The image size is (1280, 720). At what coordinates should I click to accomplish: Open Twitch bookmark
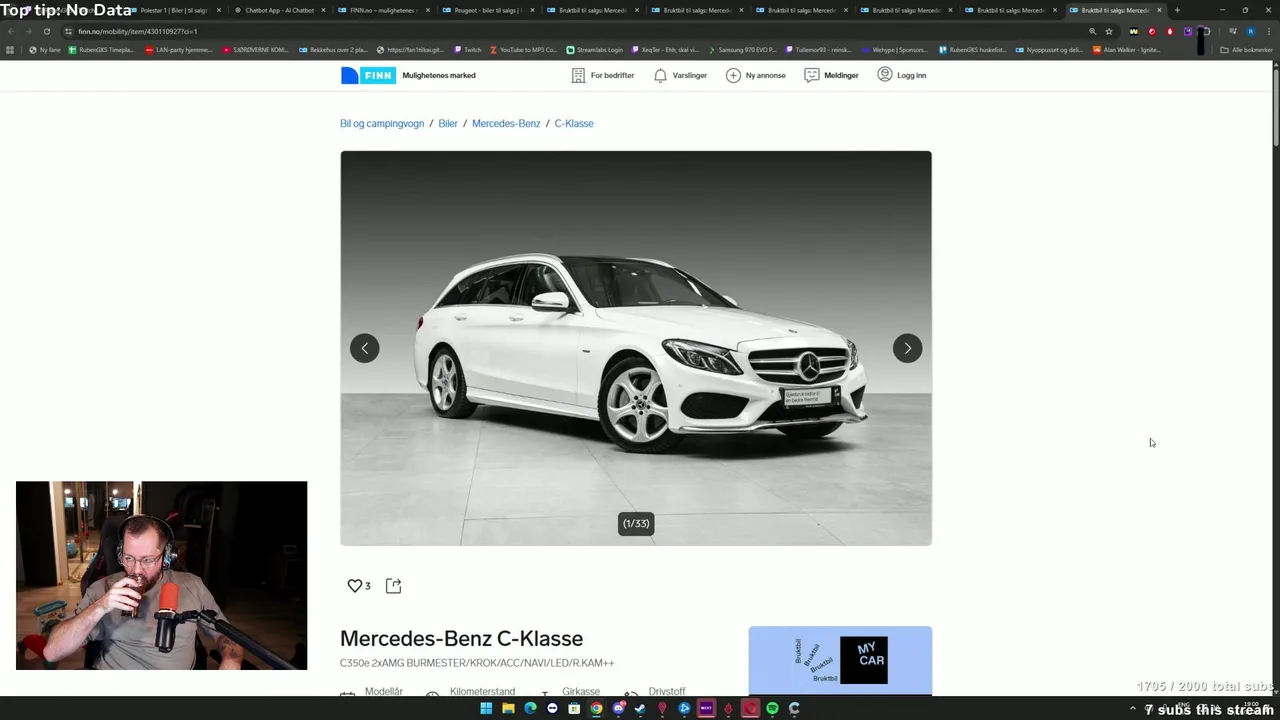click(467, 49)
